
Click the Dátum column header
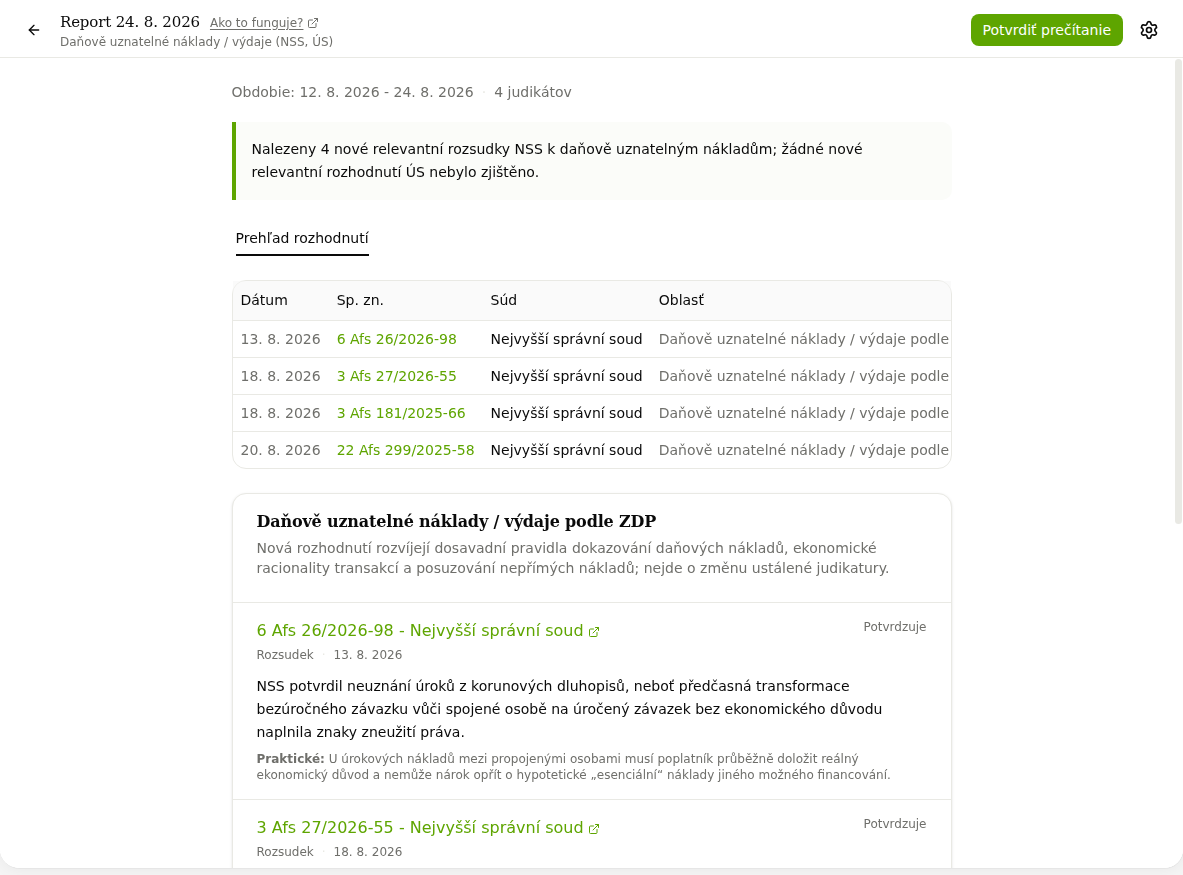[264, 300]
